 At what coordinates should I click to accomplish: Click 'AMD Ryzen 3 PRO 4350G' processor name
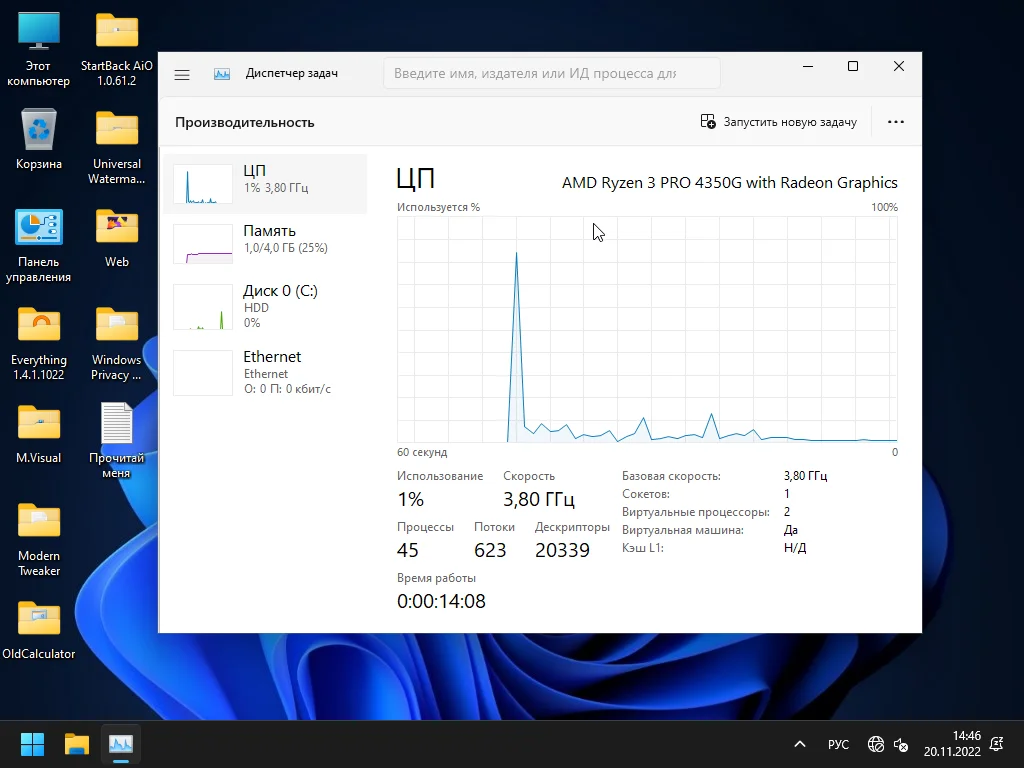[729, 183]
